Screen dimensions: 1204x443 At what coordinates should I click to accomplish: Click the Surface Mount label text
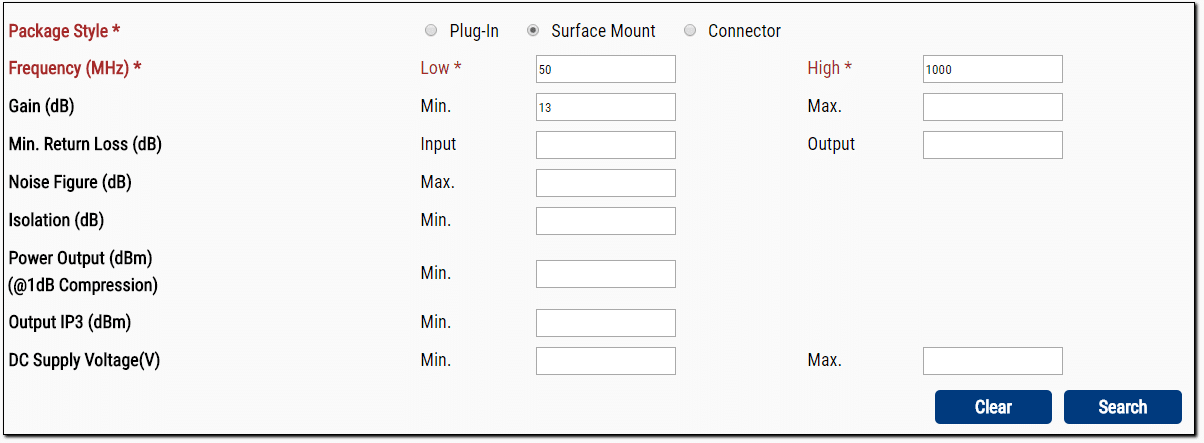pos(603,31)
